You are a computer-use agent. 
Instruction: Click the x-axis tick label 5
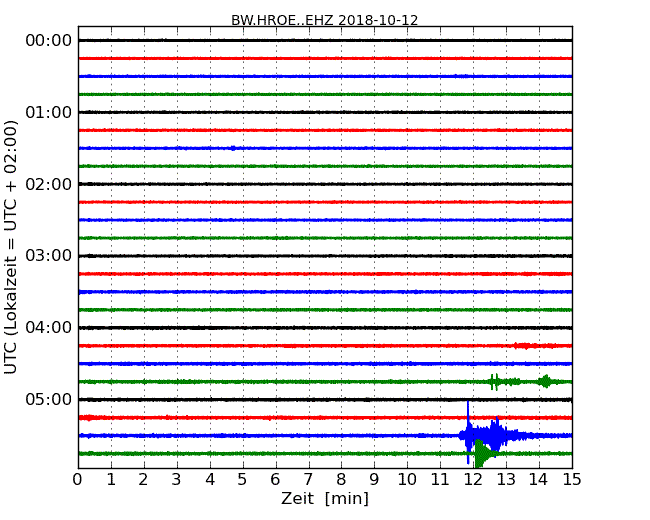[x=243, y=480]
